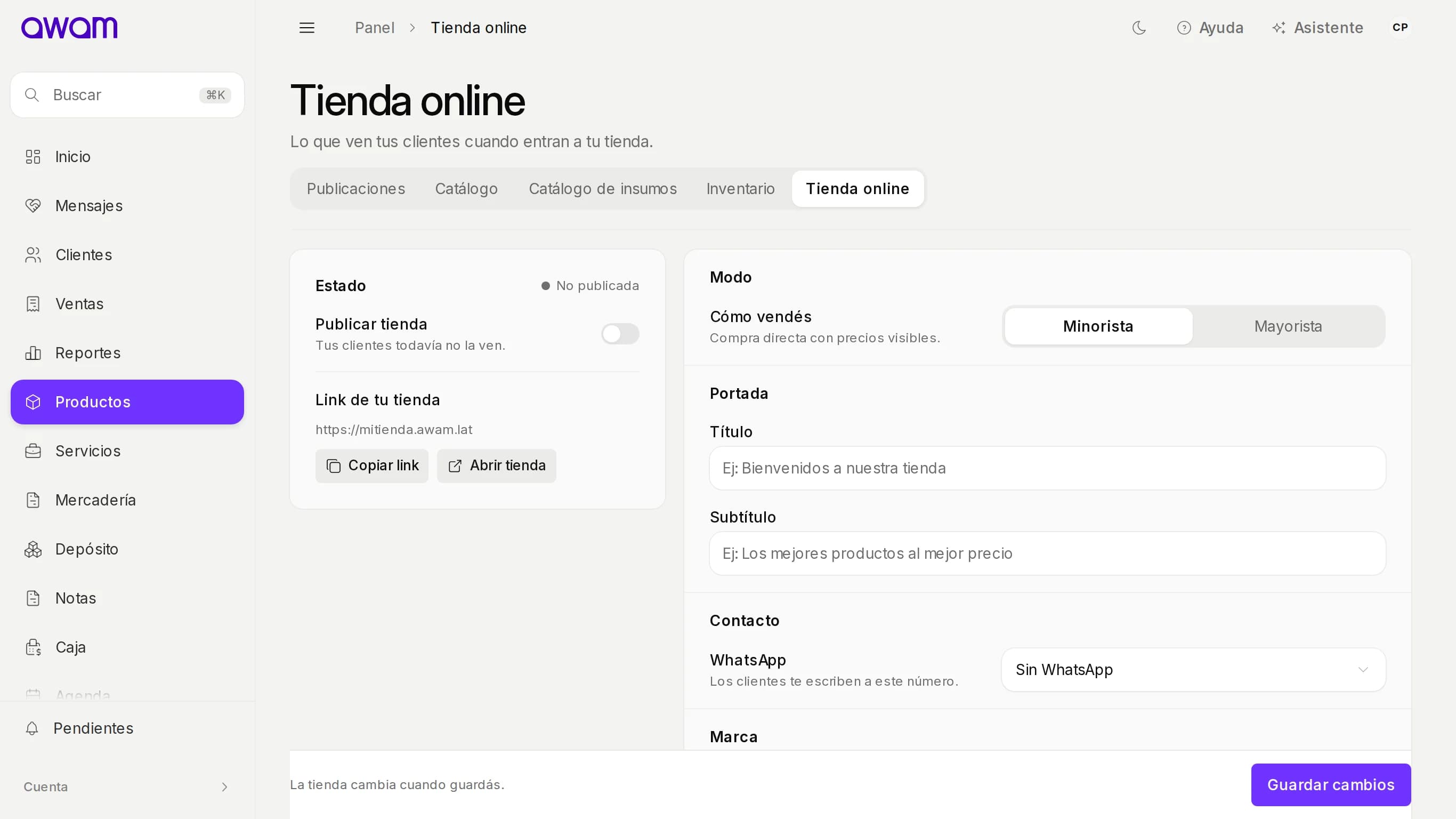Go to Inicio in sidebar
Image resolution: width=1456 pixels, height=819 pixels.
pyautogui.click(x=127, y=157)
